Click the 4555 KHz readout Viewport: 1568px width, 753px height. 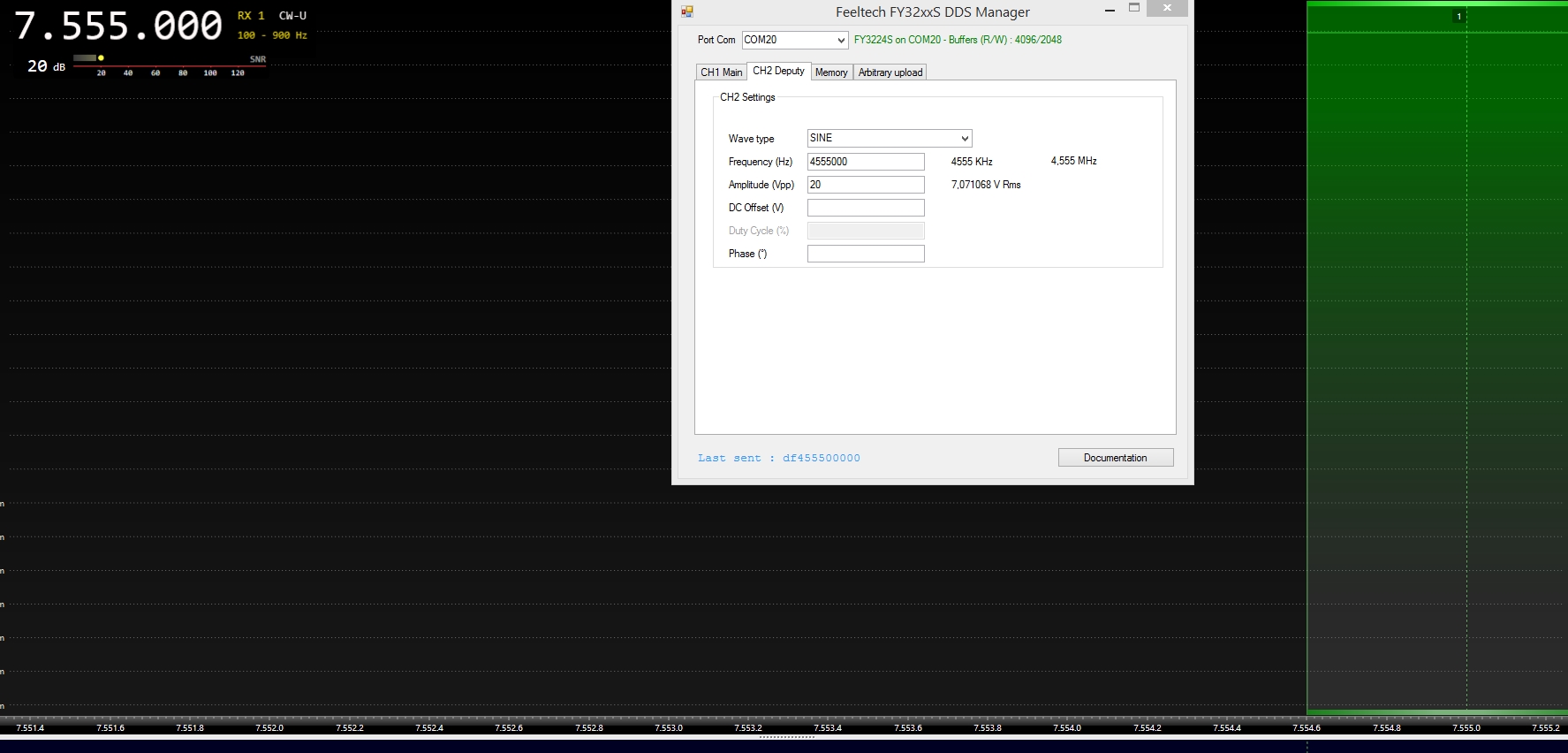(972, 162)
